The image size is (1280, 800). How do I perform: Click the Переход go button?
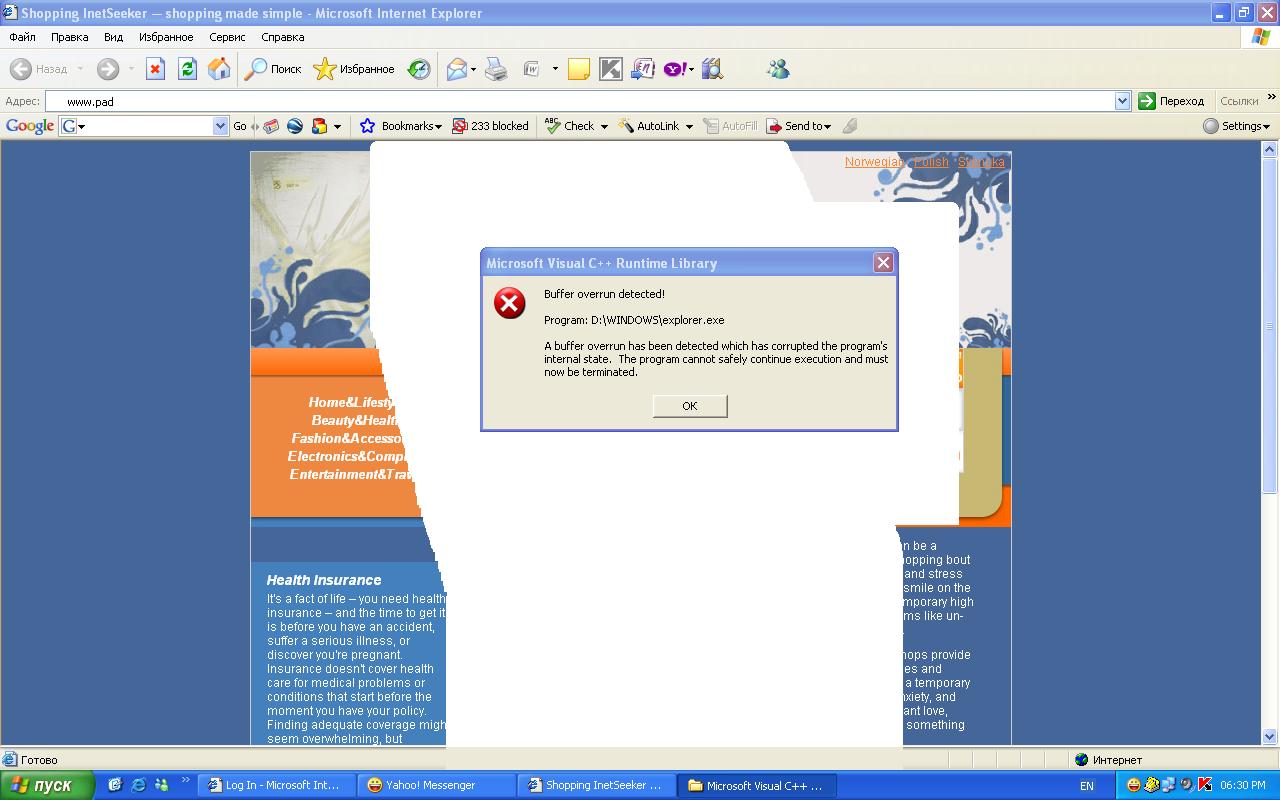(1172, 101)
